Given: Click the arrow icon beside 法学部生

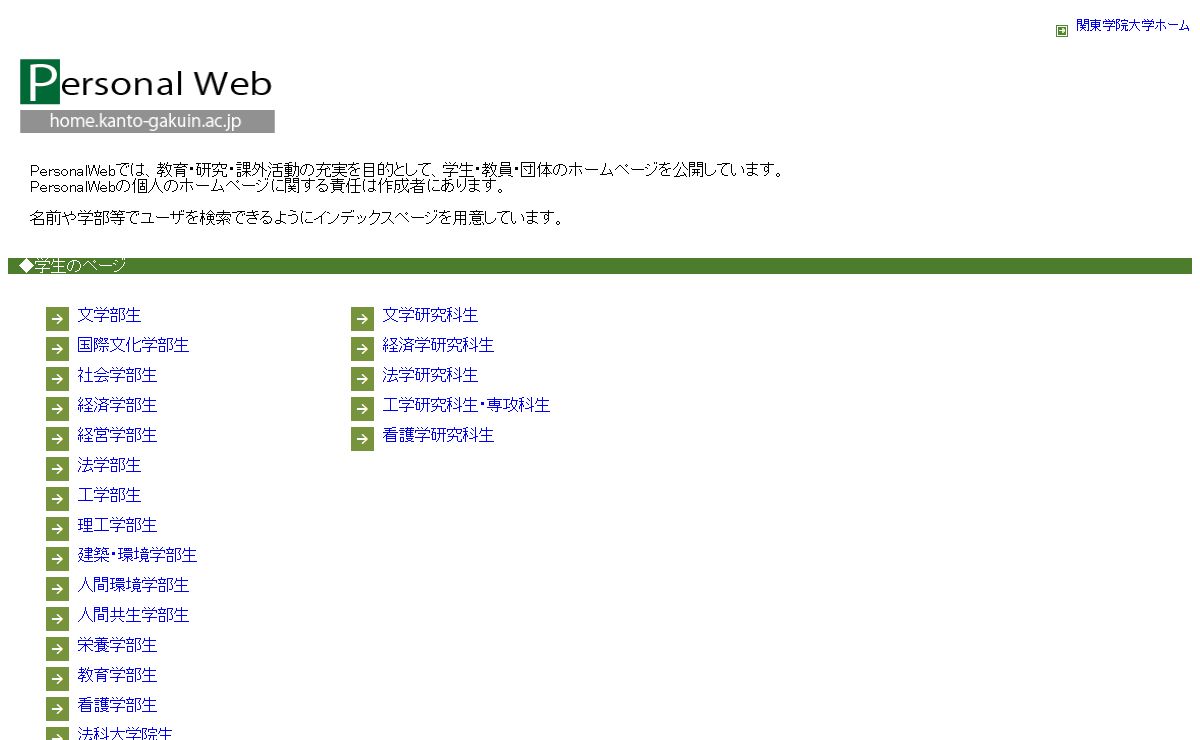Looking at the screenshot, I should point(57,469).
